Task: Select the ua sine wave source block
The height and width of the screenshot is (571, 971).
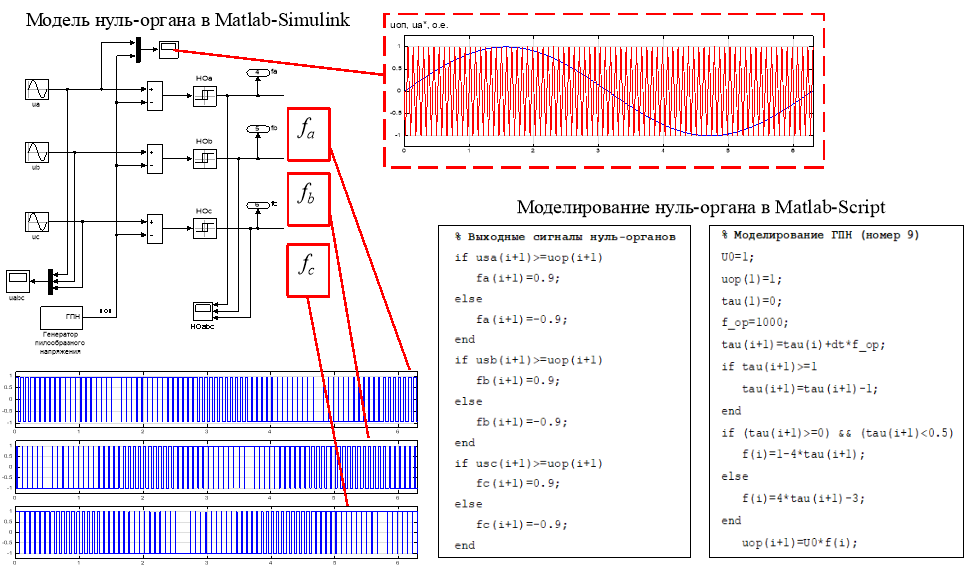Action: coord(37,89)
